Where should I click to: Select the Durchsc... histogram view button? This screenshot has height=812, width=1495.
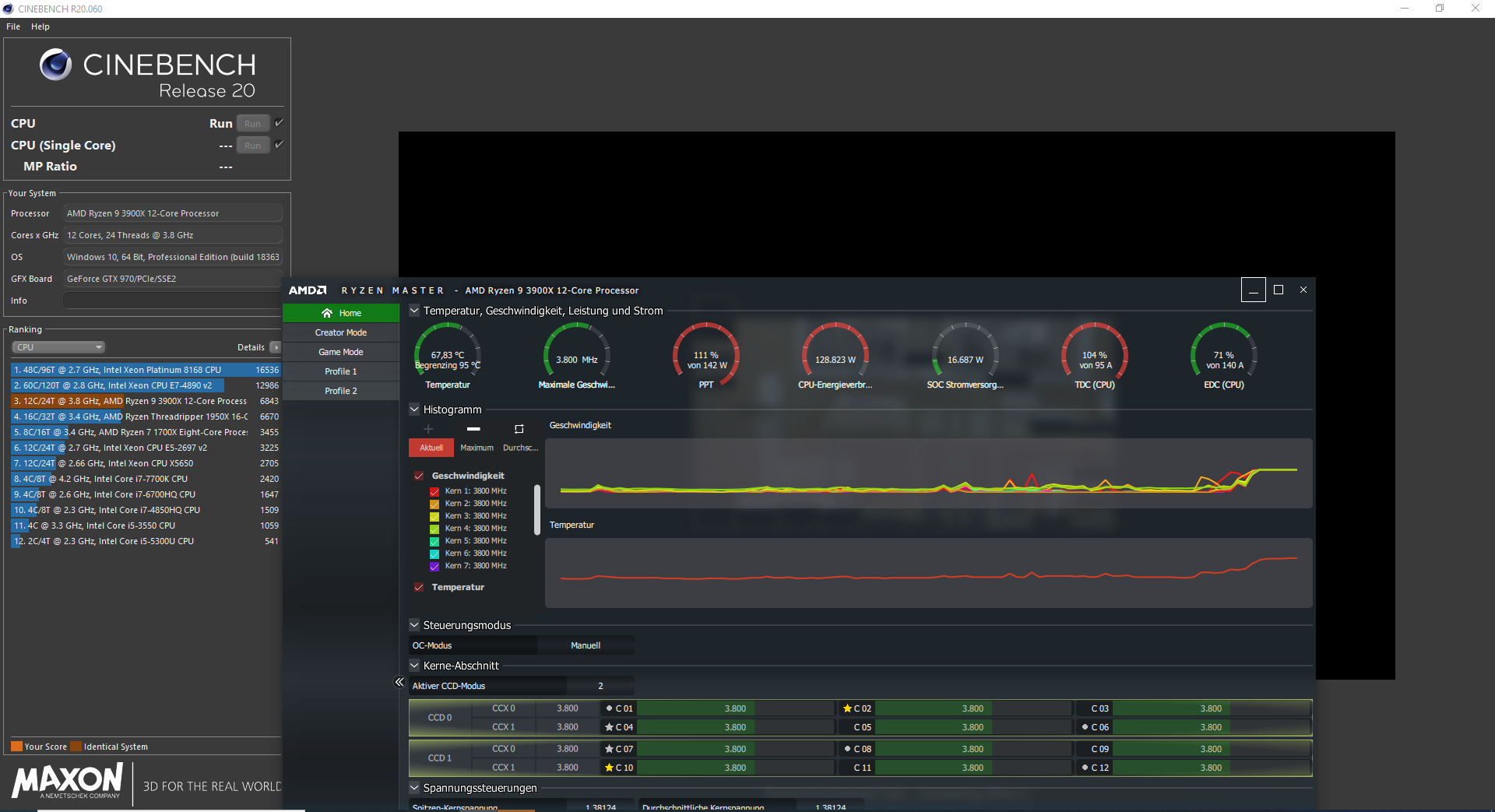[520, 448]
